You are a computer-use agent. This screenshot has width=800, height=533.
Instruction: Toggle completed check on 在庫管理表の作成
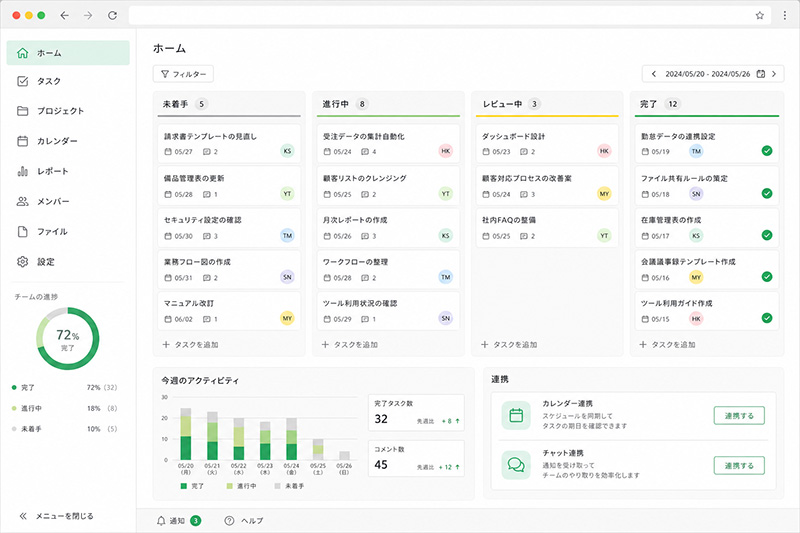click(x=767, y=235)
